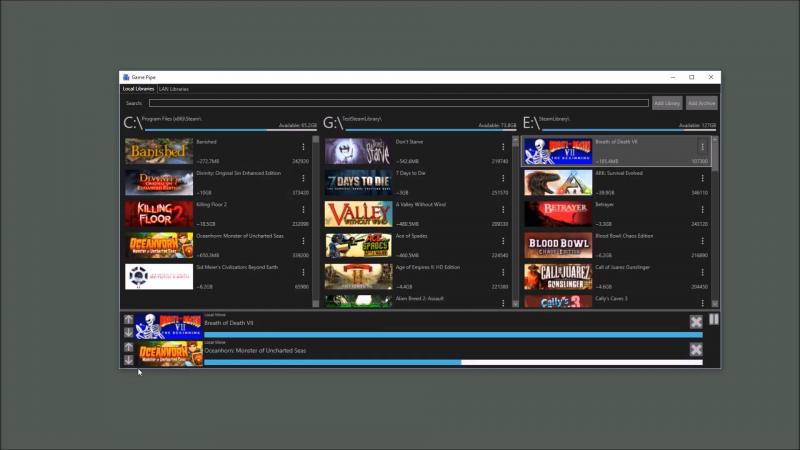Image resolution: width=800 pixels, height=450 pixels.
Task: Click E: library scrollbar down arrow
Action: click(715, 304)
